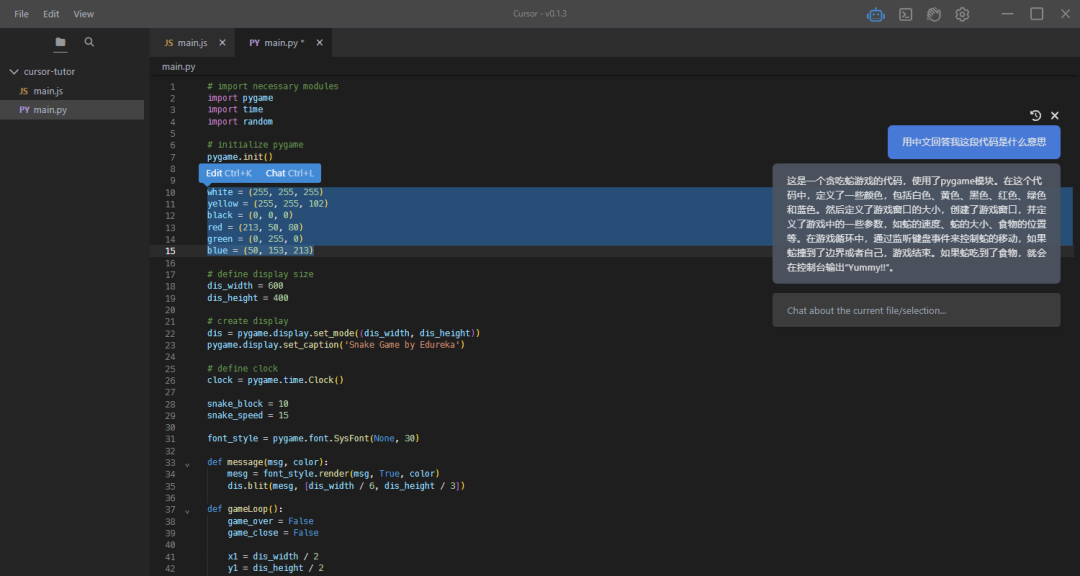Screen dimensions: 1080x576
Task: Open the sidebar search magnifier icon
Action: (90, 42)
